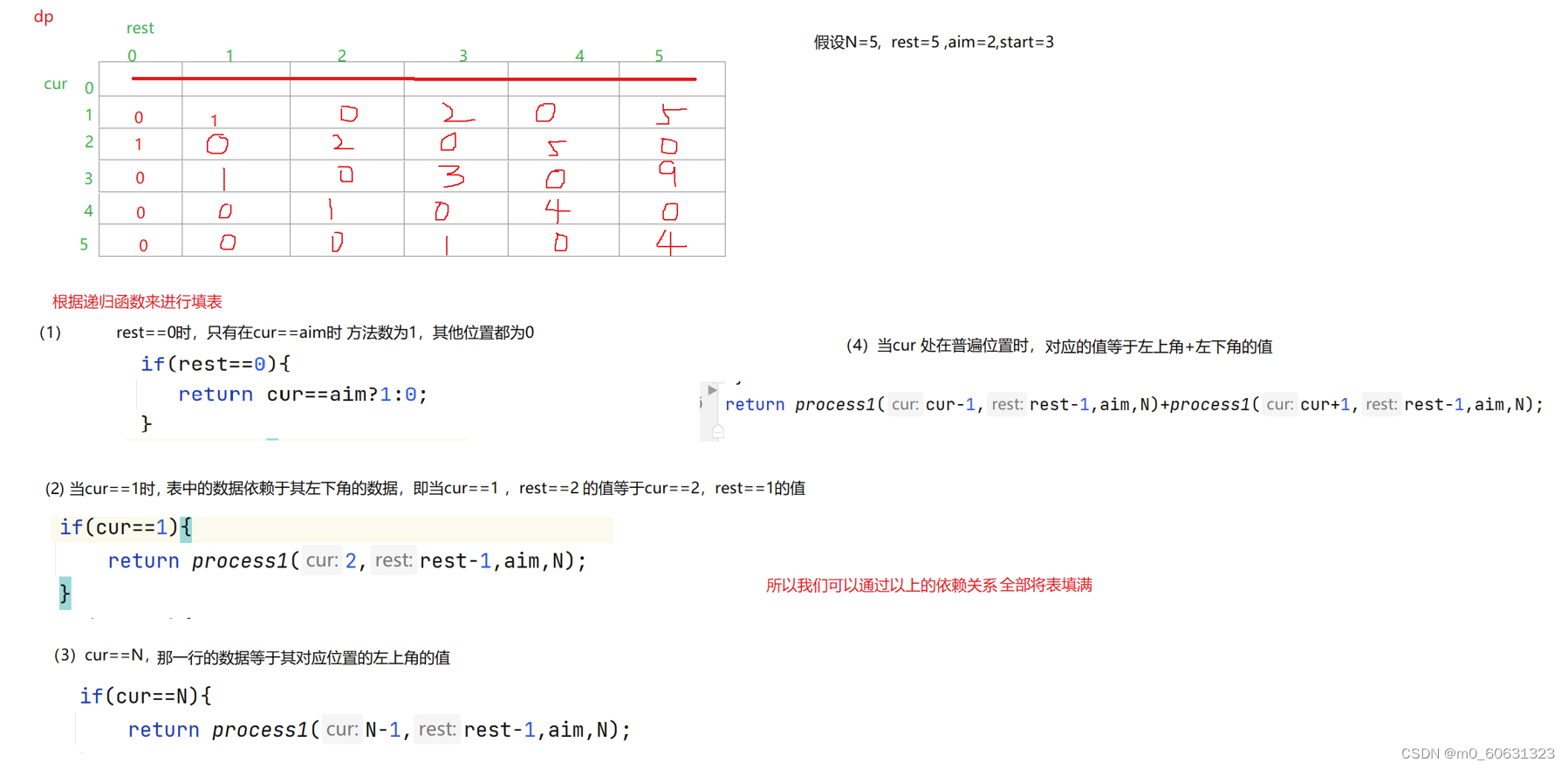Click the highlighted closing brace under the cur==1 block
Viewport: 1568px width, 769px height.
click(x=65, y=594)
